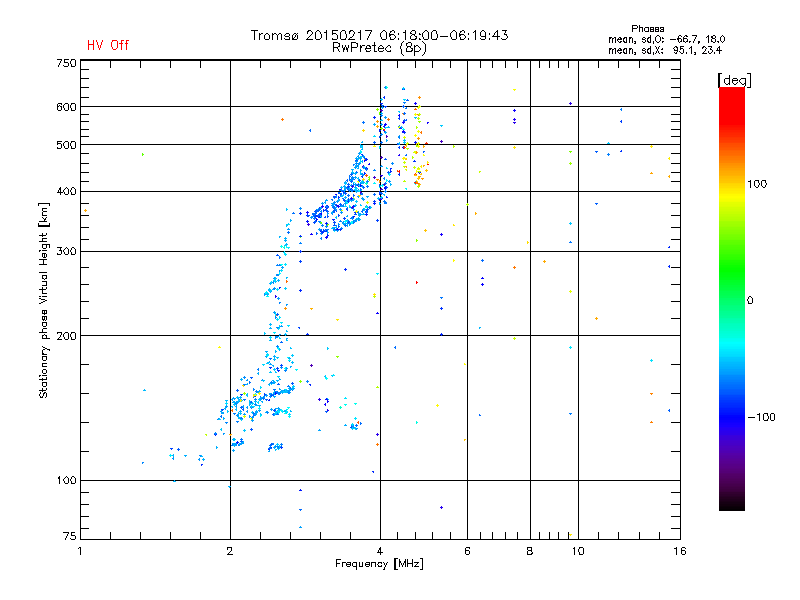800x600 pixels.
Task: Click the '200' y-axis label
Action: click(66, 336)
